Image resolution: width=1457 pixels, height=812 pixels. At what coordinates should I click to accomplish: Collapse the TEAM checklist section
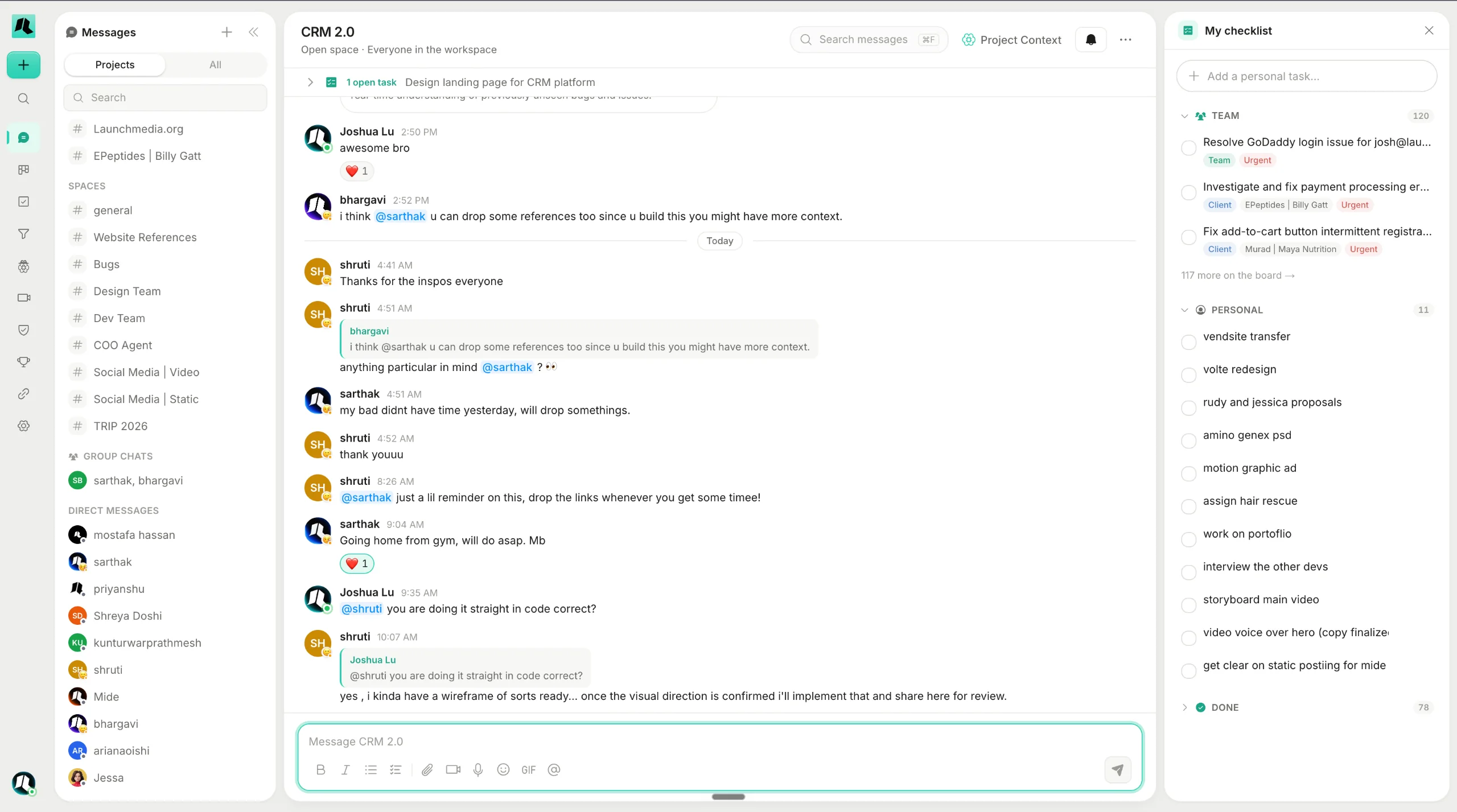point(1185,116)
